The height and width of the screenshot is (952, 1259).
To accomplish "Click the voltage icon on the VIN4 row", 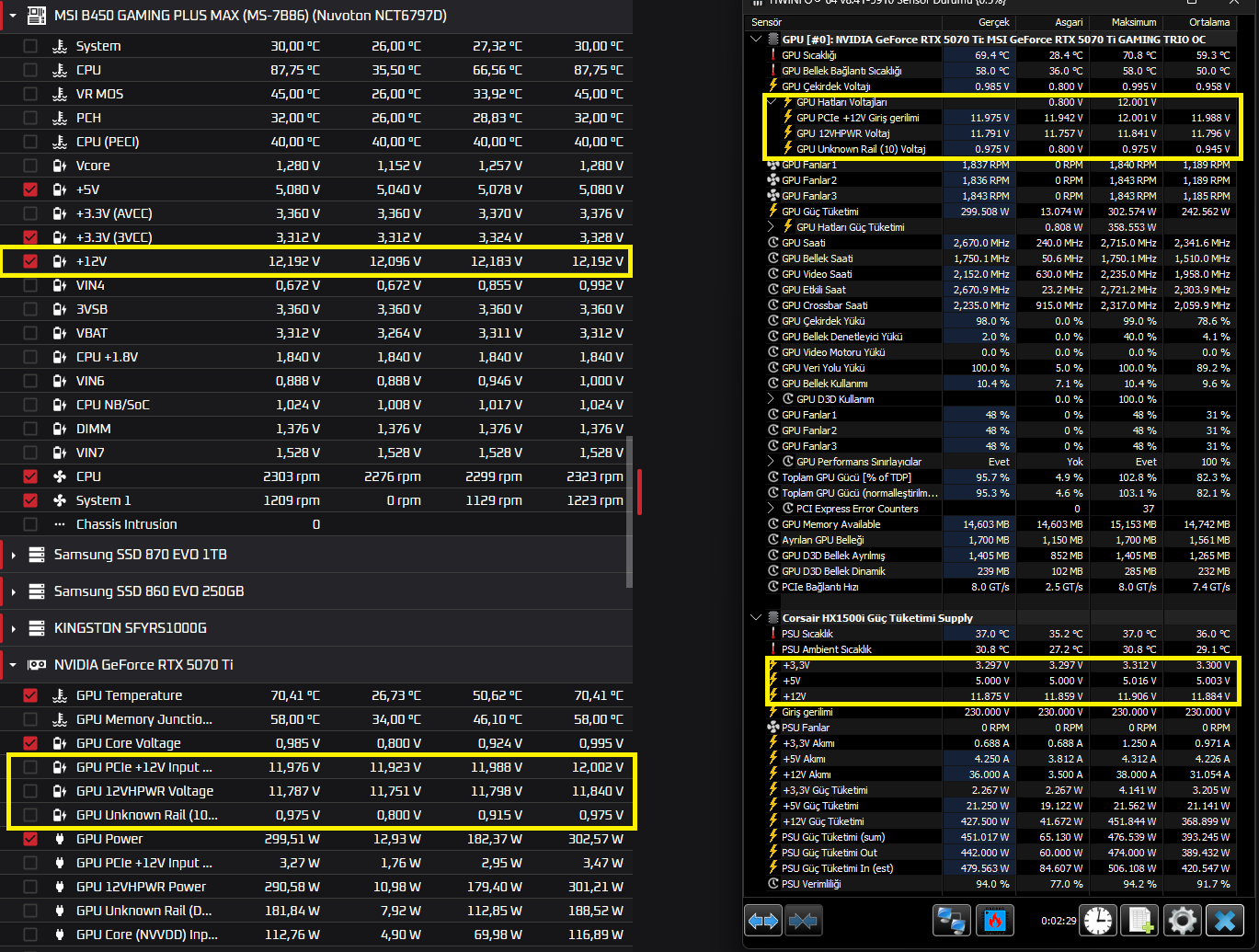I will (x=60, y=285).
